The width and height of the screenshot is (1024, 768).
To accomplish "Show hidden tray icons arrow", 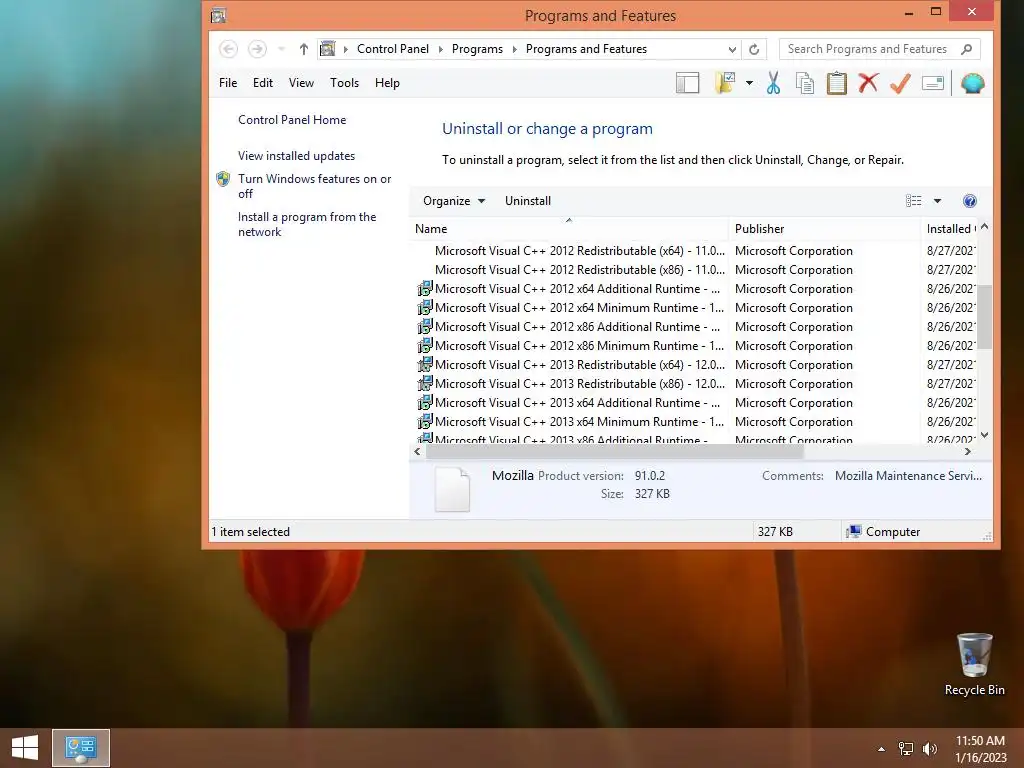I will [x=882, y=749].
